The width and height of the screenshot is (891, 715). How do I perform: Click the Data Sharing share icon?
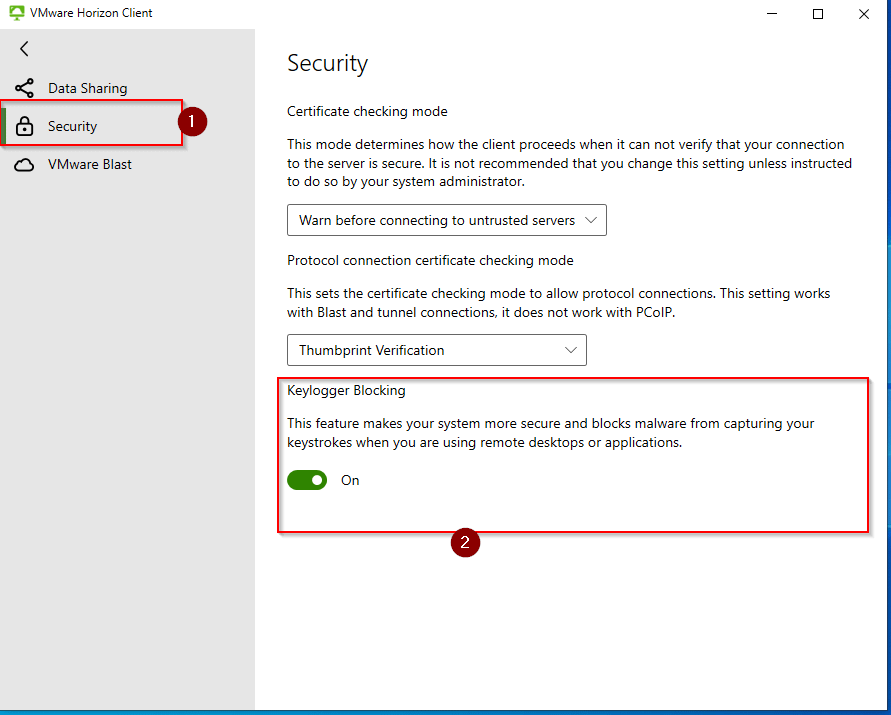(25, 88)
